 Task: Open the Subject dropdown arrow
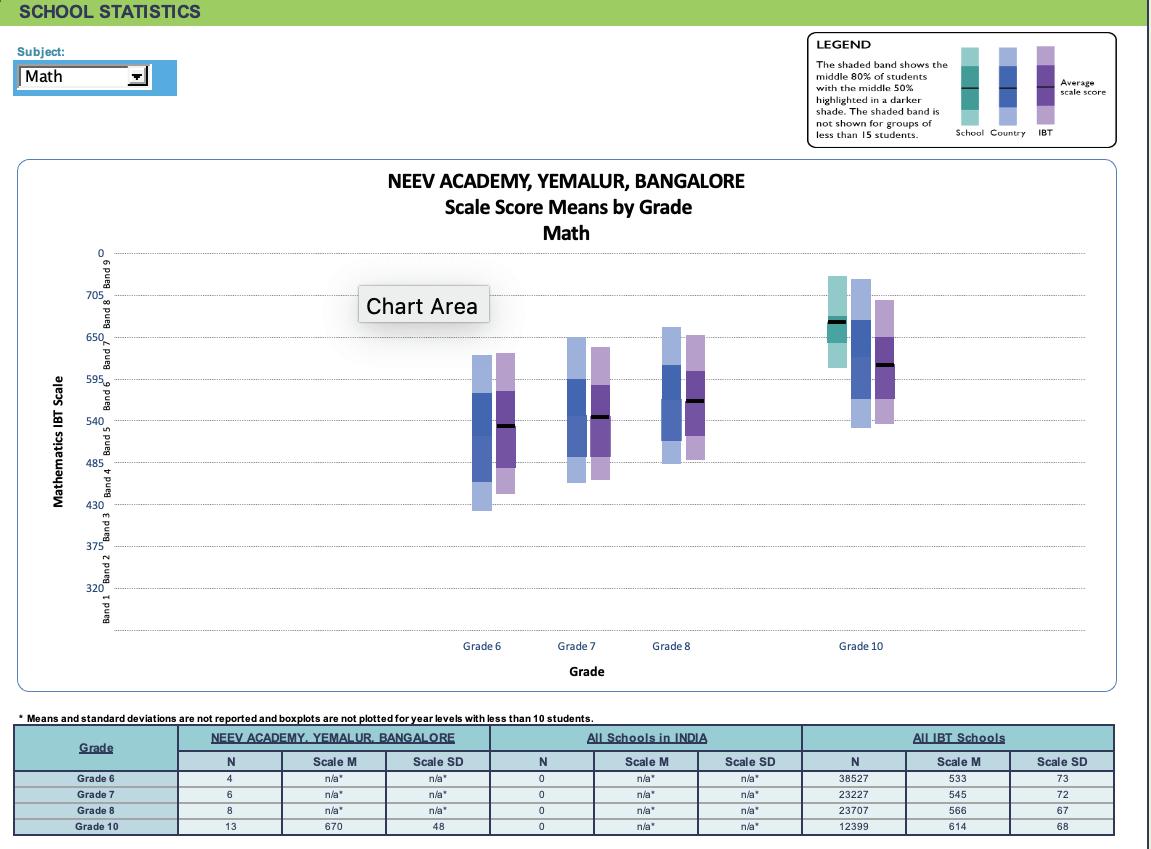[x=137, y=76]
